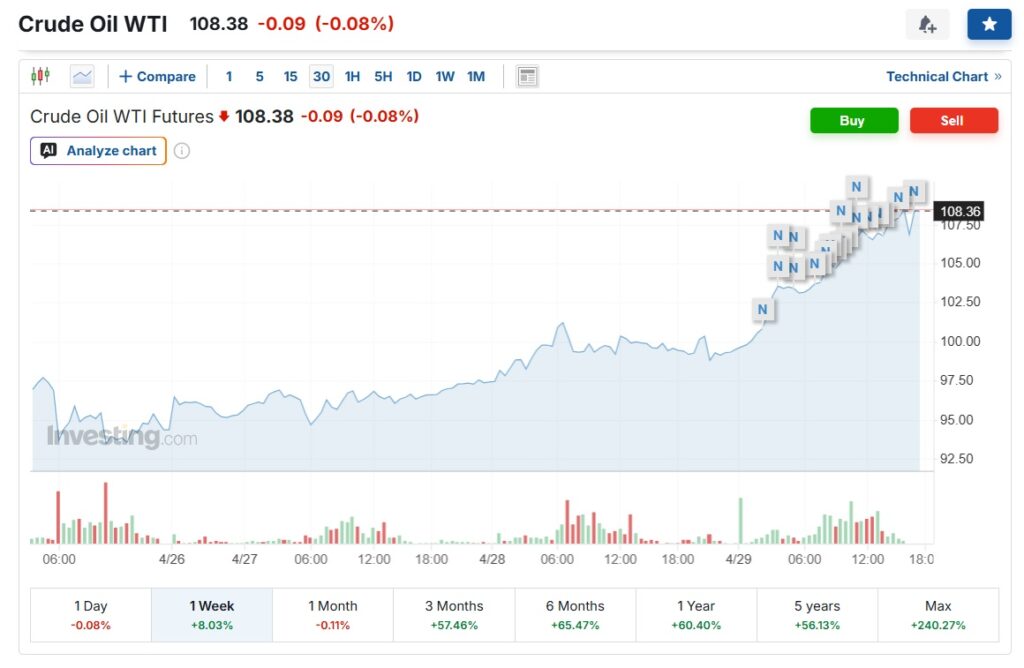Click the create alert bell icon

[927, 25]
